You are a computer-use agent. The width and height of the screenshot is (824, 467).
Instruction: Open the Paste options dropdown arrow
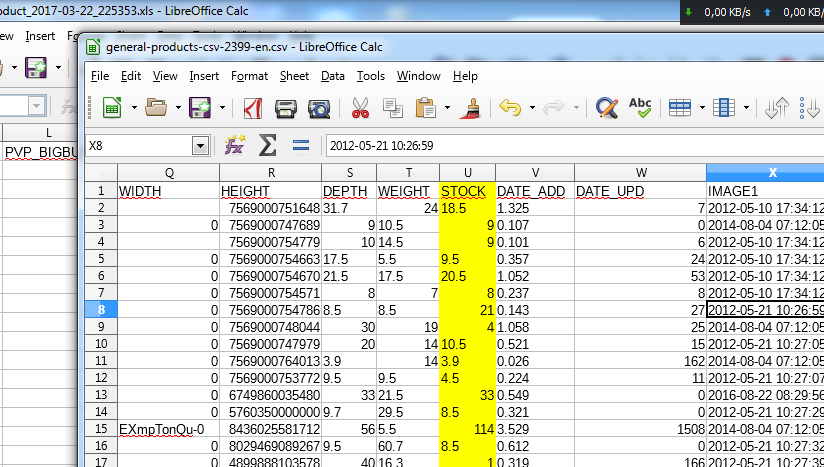coord(447,108)
